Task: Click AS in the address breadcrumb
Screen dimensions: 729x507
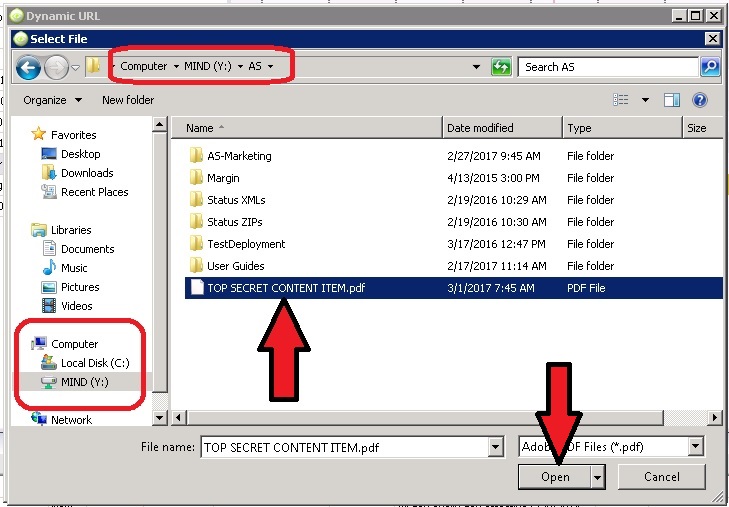Action: tap(255, 66)
